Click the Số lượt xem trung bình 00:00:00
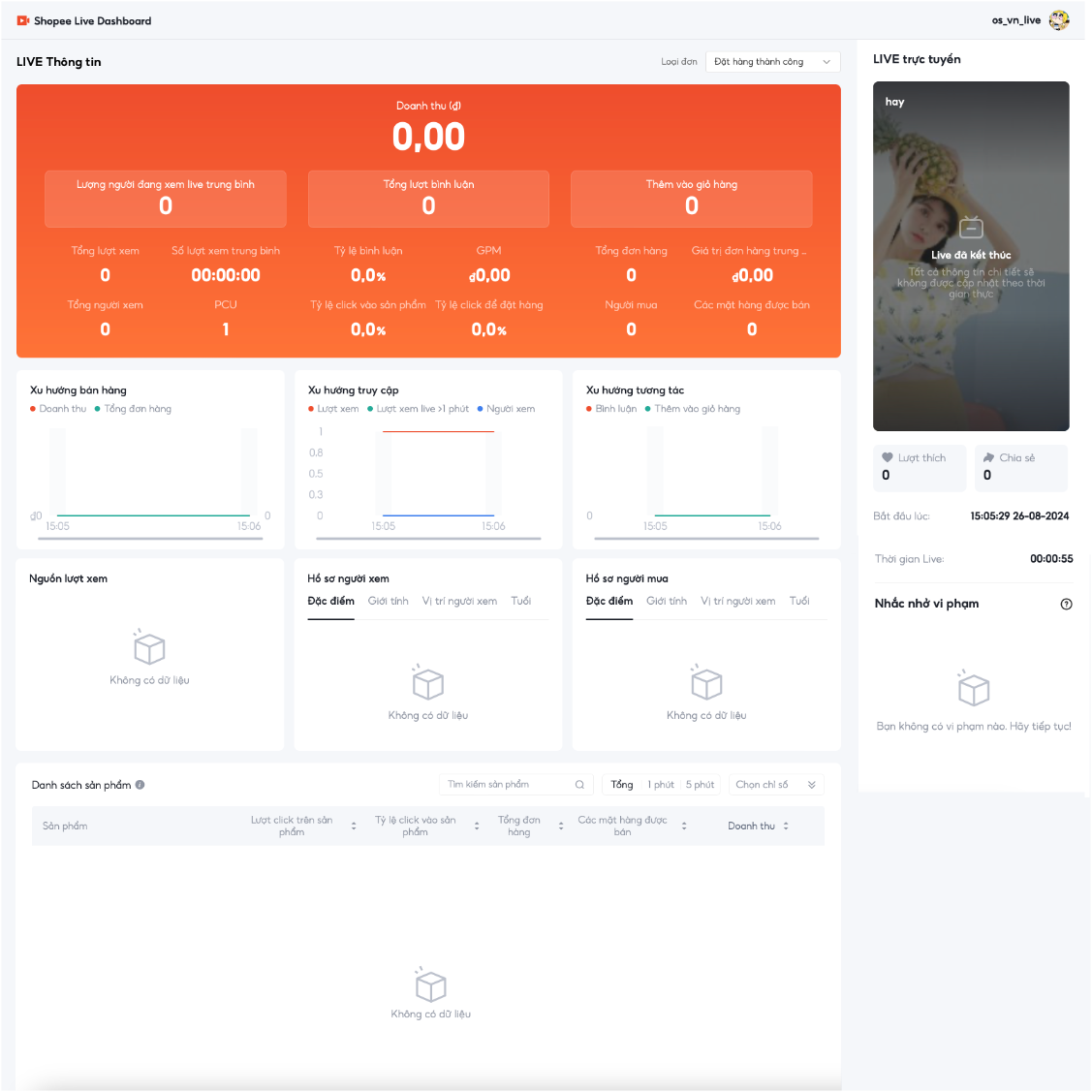The width and height of the screenshot is (1092, 1092). click(226, 275)
